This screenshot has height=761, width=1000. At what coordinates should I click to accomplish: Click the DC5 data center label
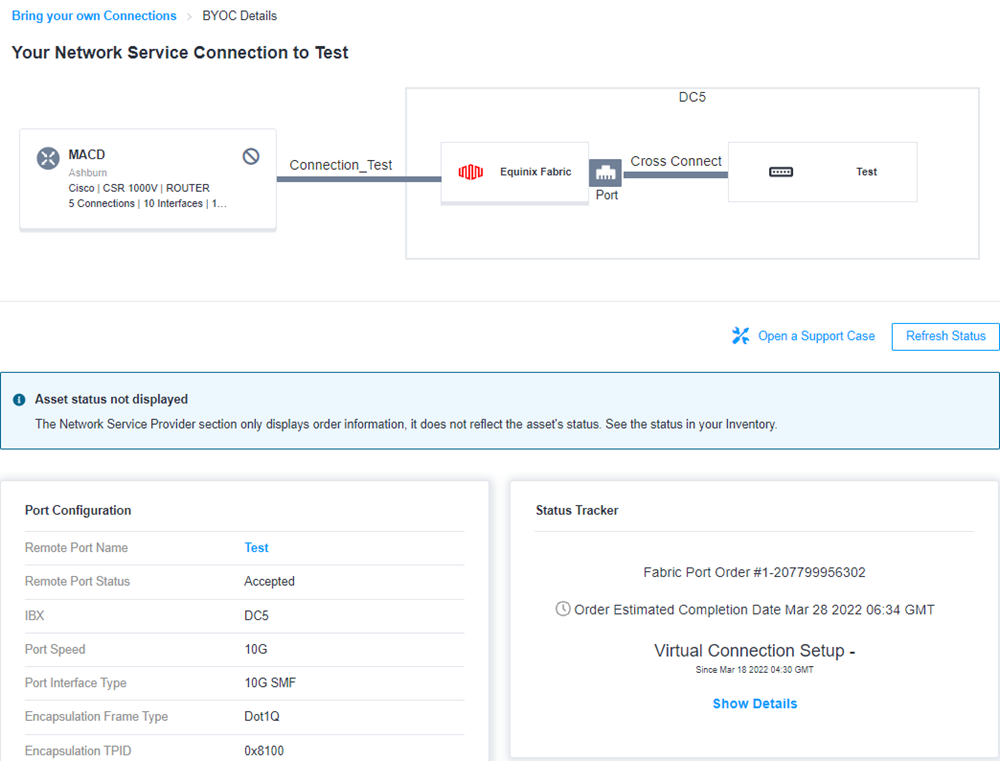tap(692, 98)
